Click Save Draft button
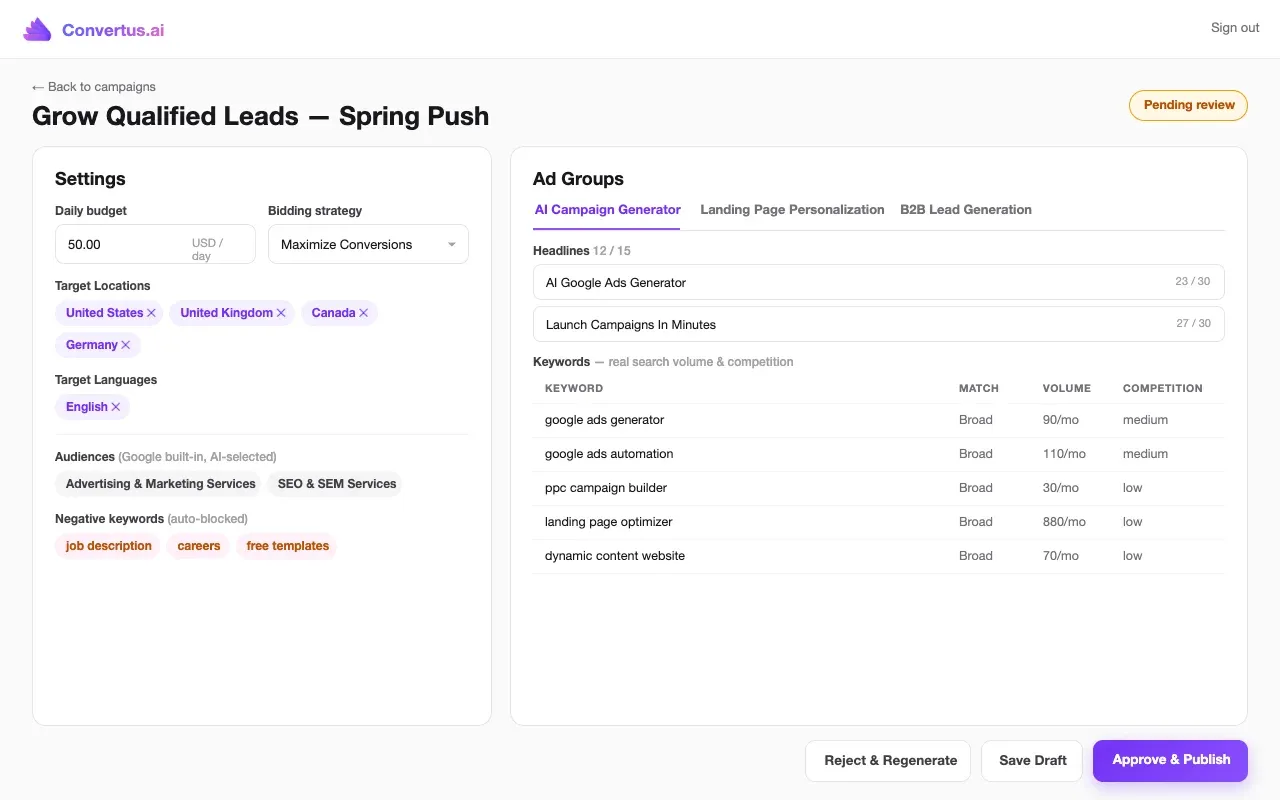1280x800 pixels. coord(1033,760)
